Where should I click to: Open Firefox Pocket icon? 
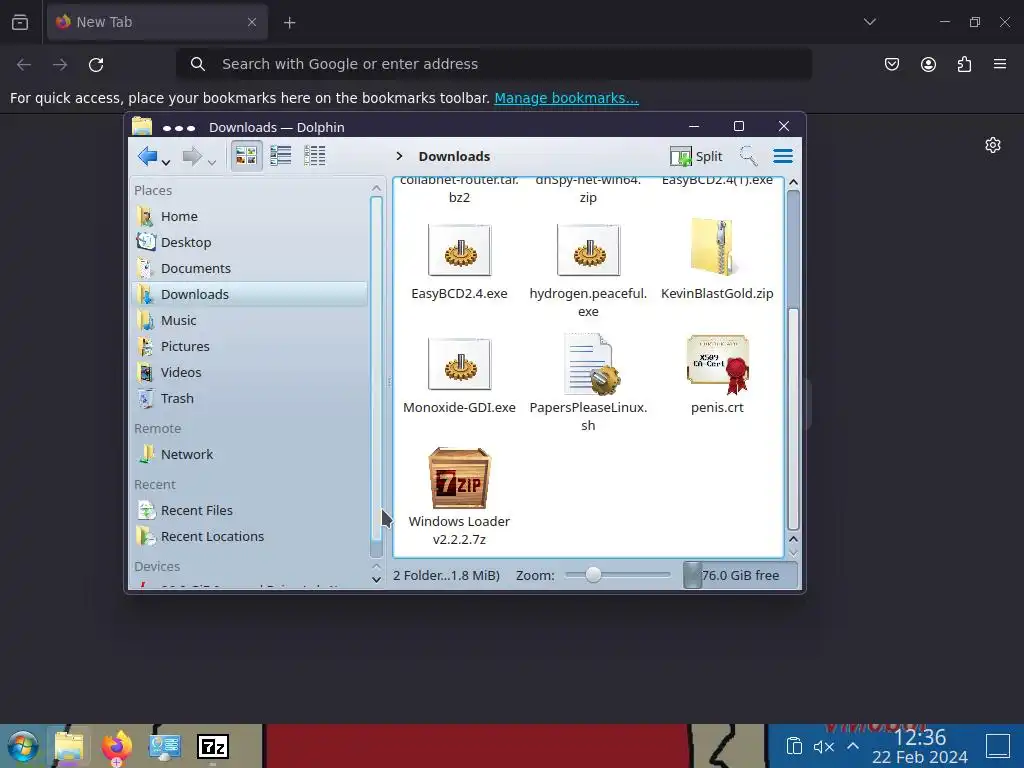click(891, 64)
